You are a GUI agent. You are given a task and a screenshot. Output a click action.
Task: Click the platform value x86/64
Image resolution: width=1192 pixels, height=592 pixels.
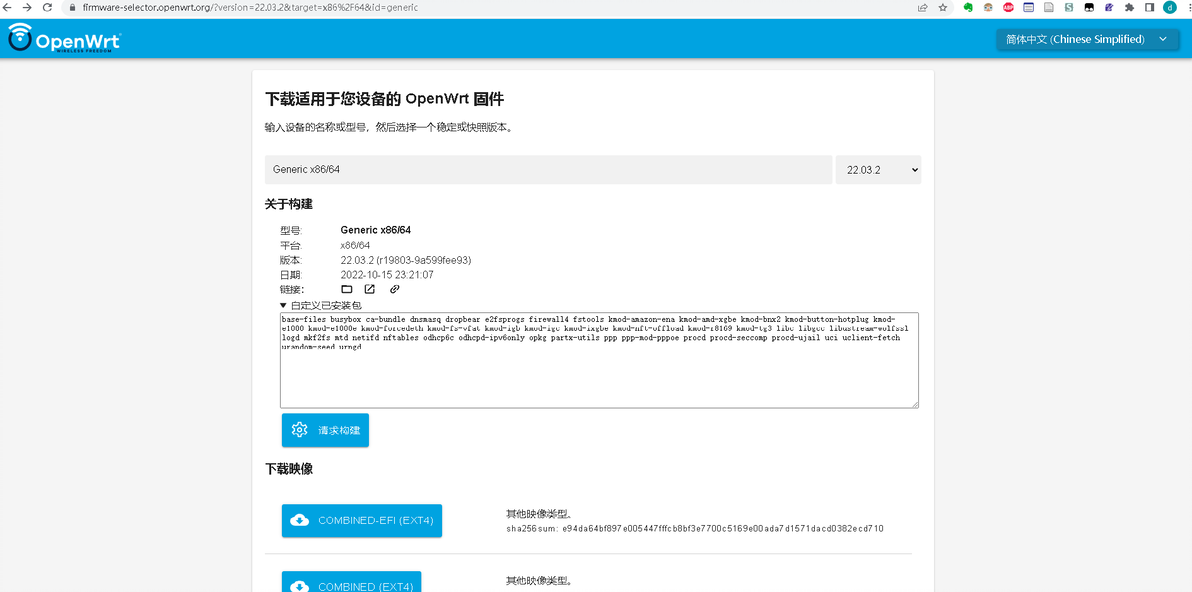click(355, 245)
